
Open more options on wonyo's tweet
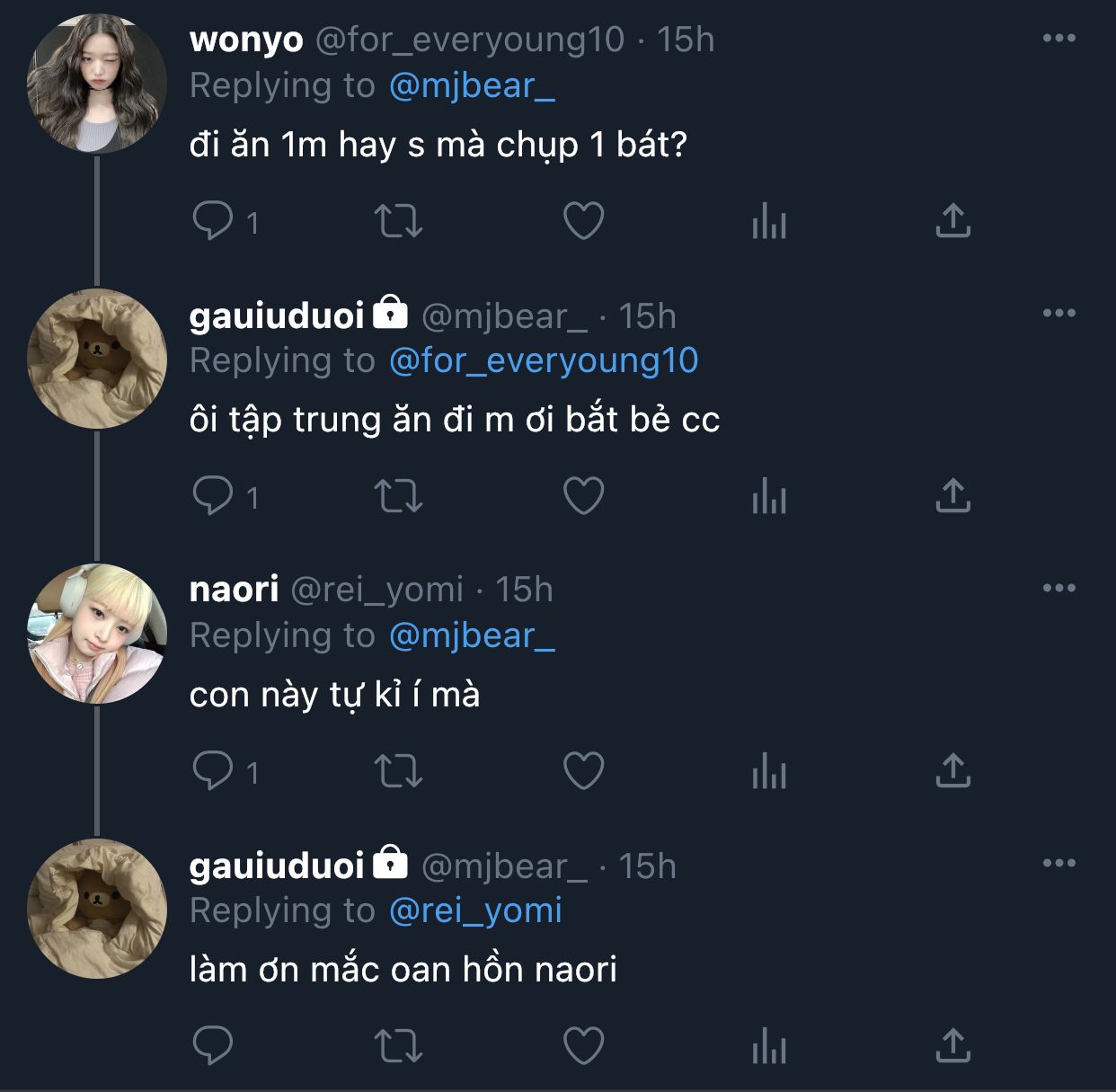[x=1058, y=38]
